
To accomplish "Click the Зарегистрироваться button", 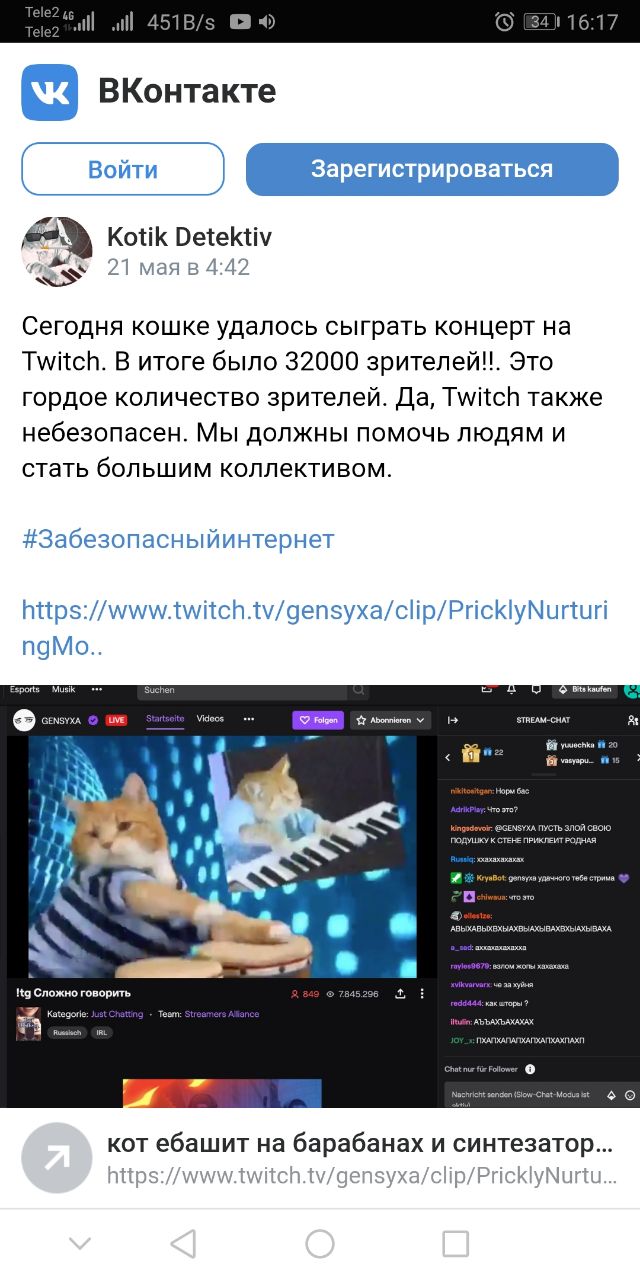I will tap(432, 169).
